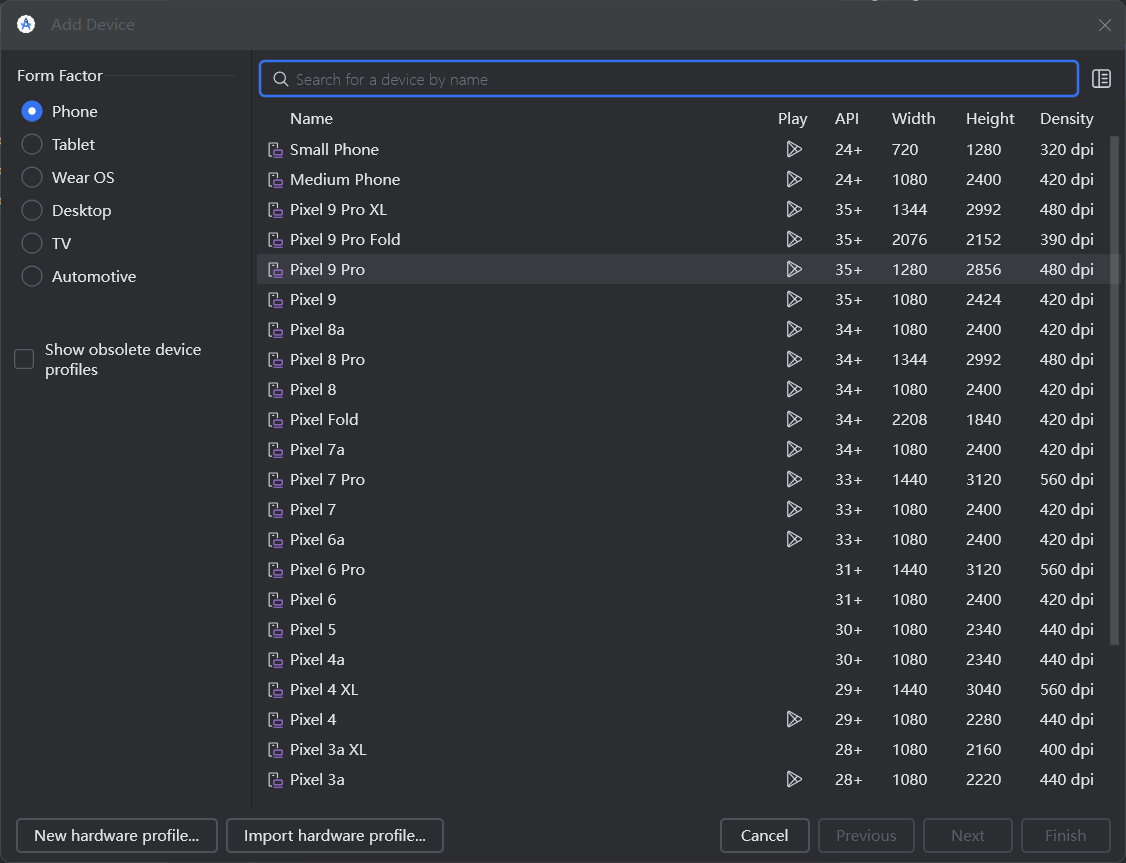Click the 3040 height value

coord(983,689)
